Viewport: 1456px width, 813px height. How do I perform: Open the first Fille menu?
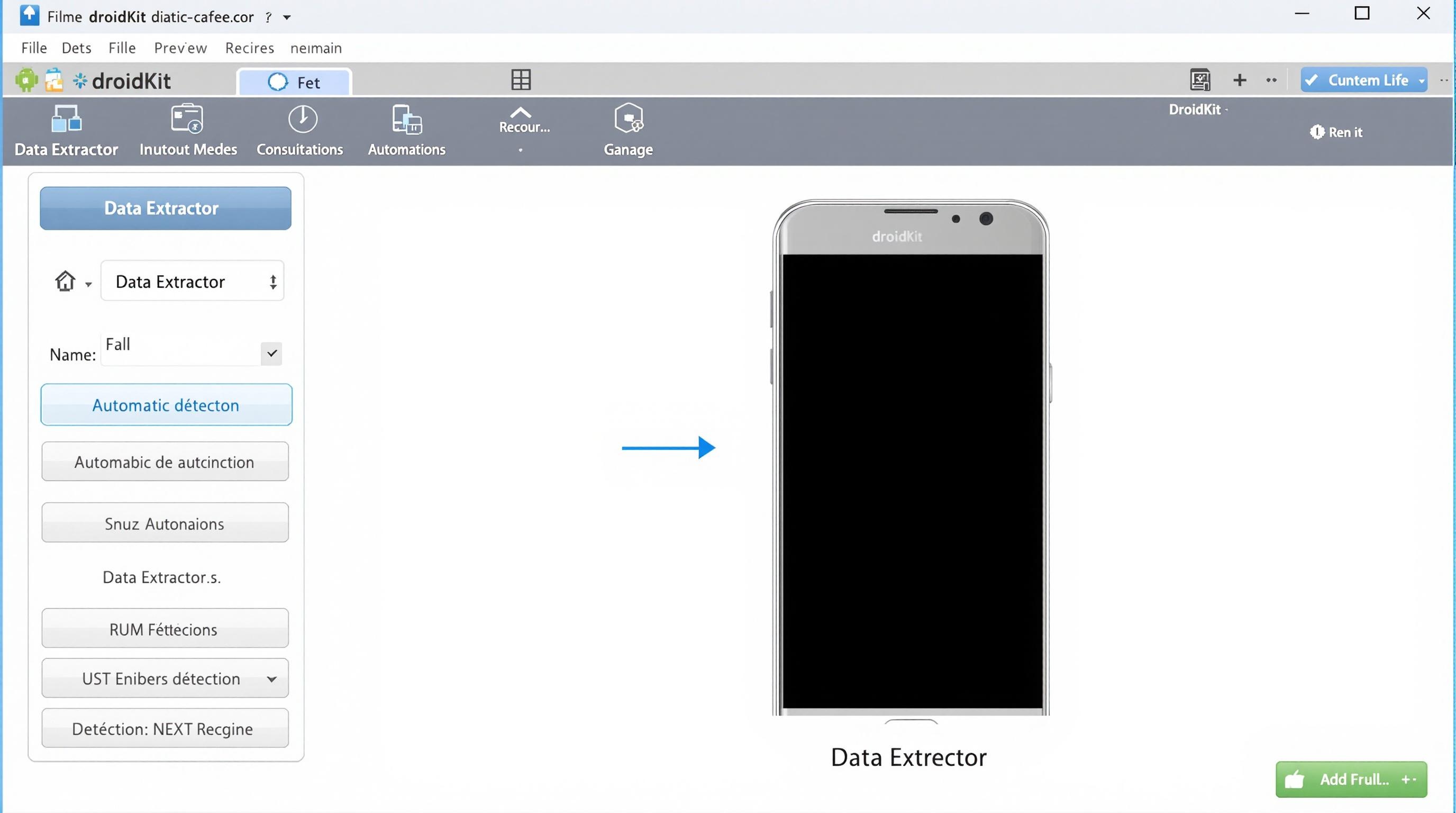coord(34,48)
